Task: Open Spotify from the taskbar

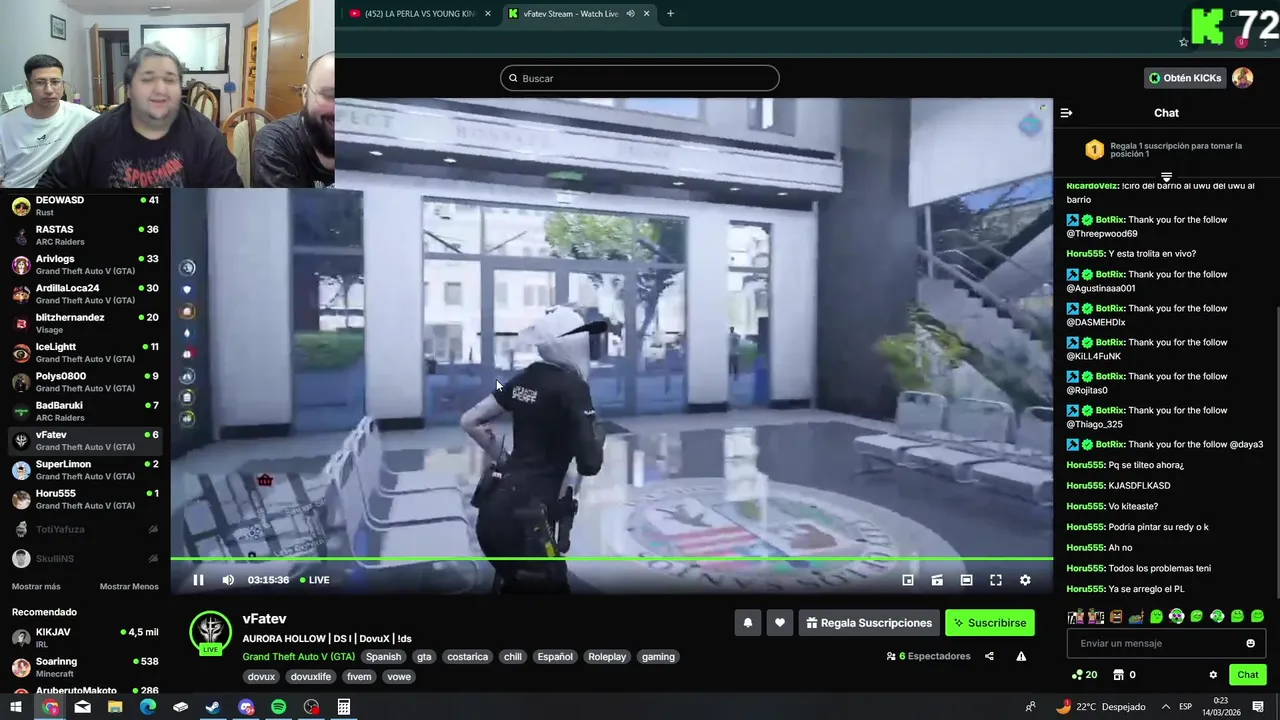Action: (x=279, y=707)
